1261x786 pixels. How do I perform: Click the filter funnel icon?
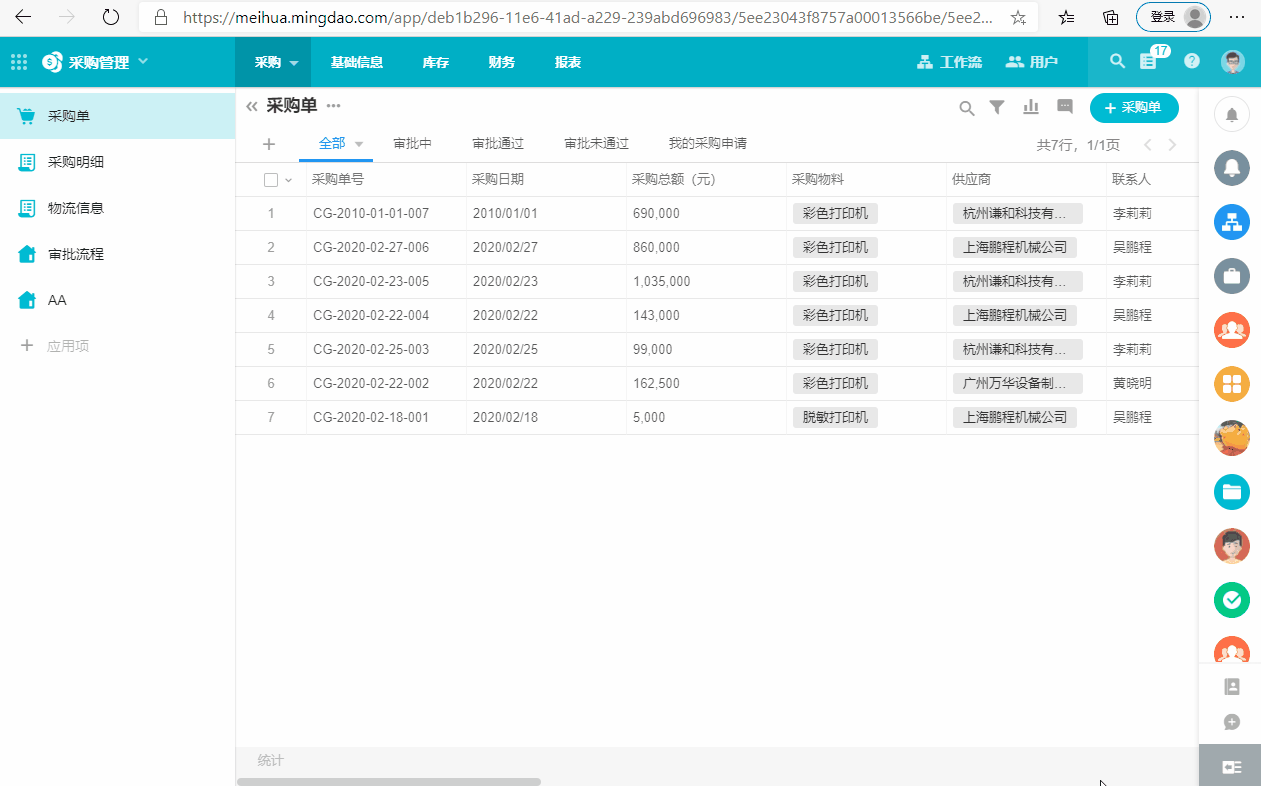996,107
